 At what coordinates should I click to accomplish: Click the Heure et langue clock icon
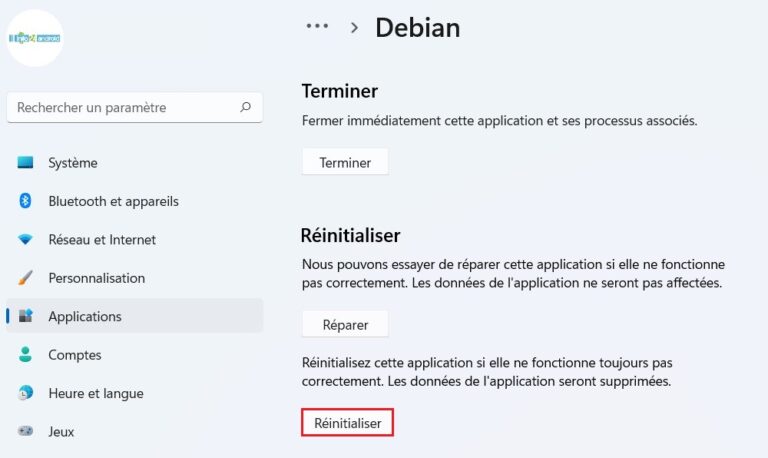coord(26,393)
